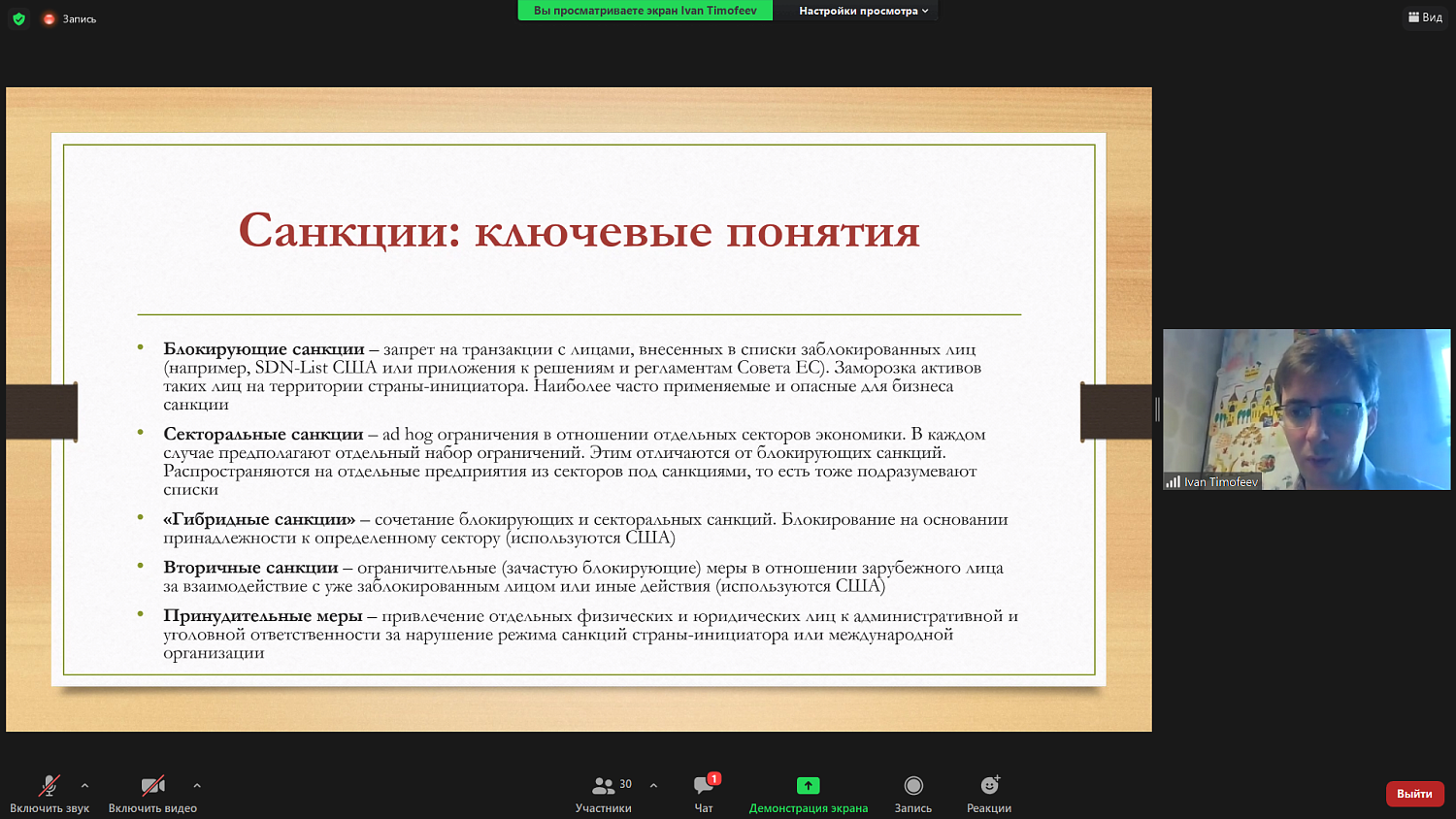Image resolution: width=1456 pixels, height=819 pixels.
Task: Expand the audio options chevron beside Включить звук
Action: tap(85, 787)
